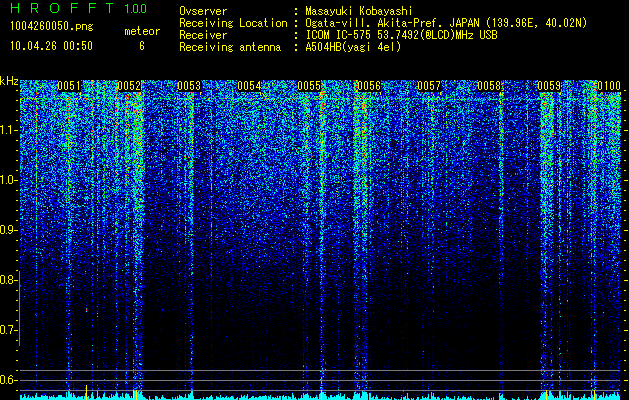Select the name Masayuki Kobayashi
This screenshot has width=629, height=400.
pyautogui.click(x=359, y=11)
